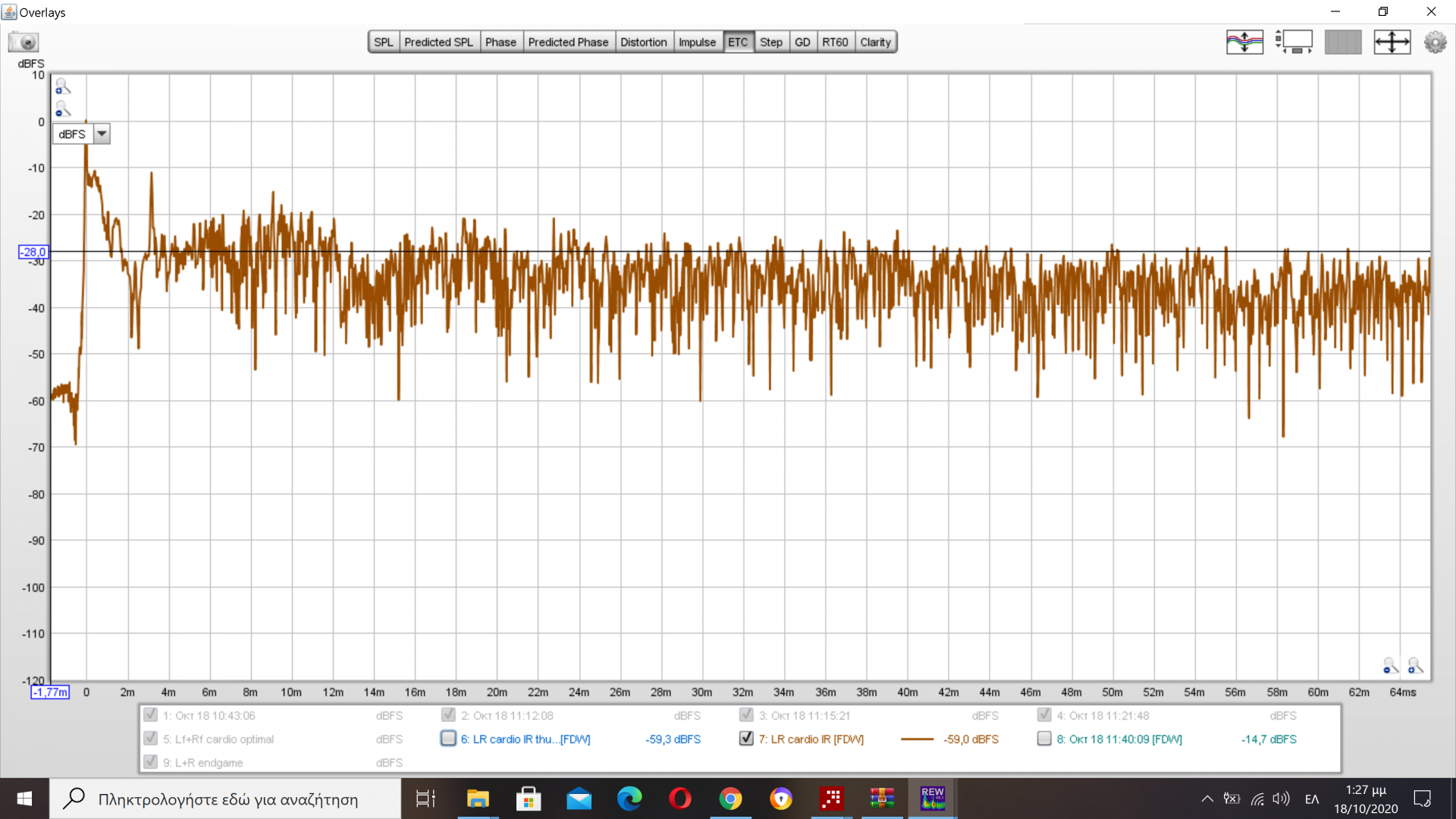1456x819 pixels.
Task: Click the Windows taskbar search box
Action: coord(227,799)
